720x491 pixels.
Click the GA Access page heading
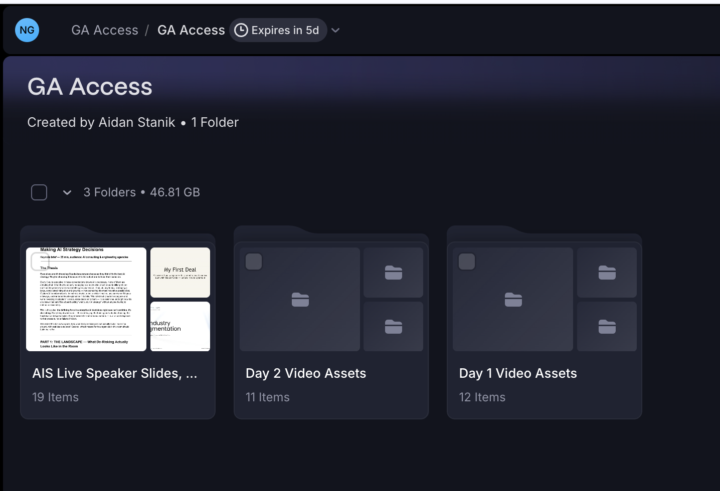[90, 86]
